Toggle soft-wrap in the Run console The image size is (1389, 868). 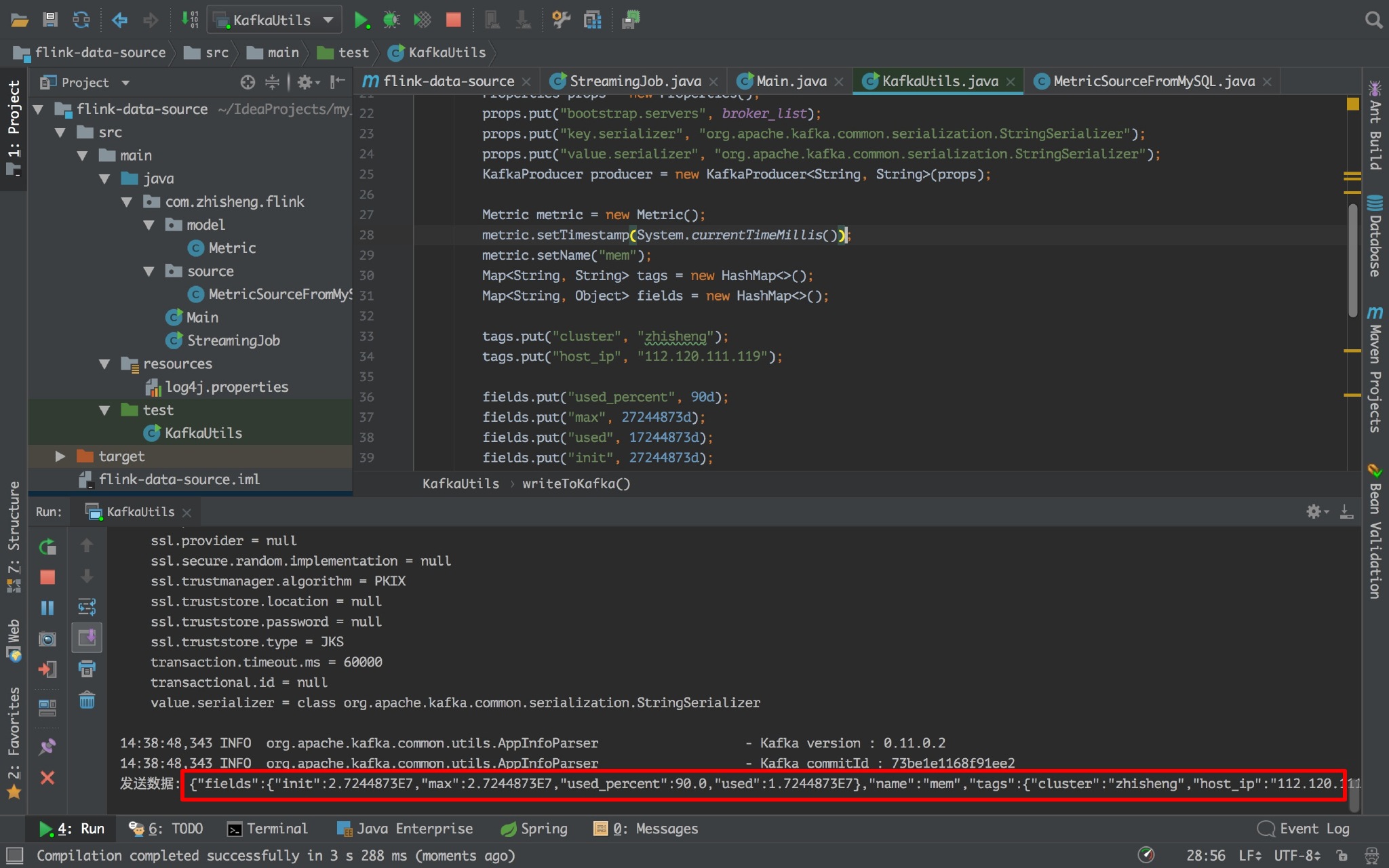[x=87, y=606]
